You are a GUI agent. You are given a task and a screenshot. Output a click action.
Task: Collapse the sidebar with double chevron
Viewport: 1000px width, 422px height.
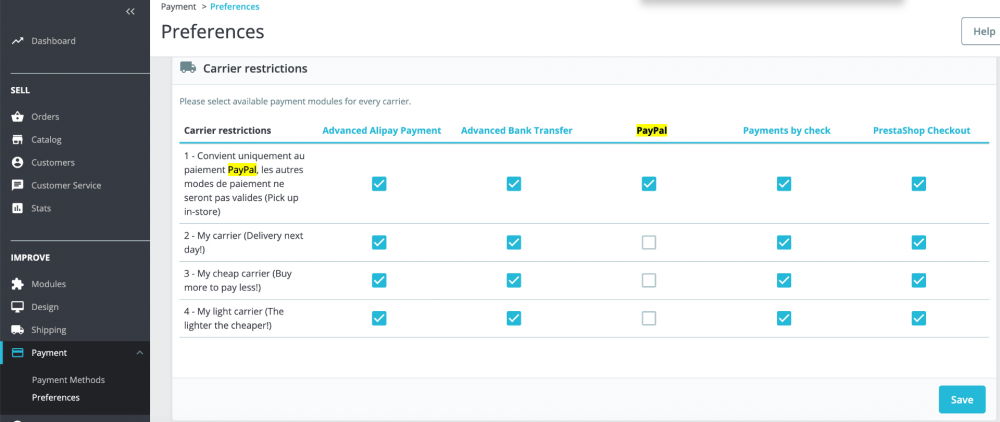click(130, 11)
